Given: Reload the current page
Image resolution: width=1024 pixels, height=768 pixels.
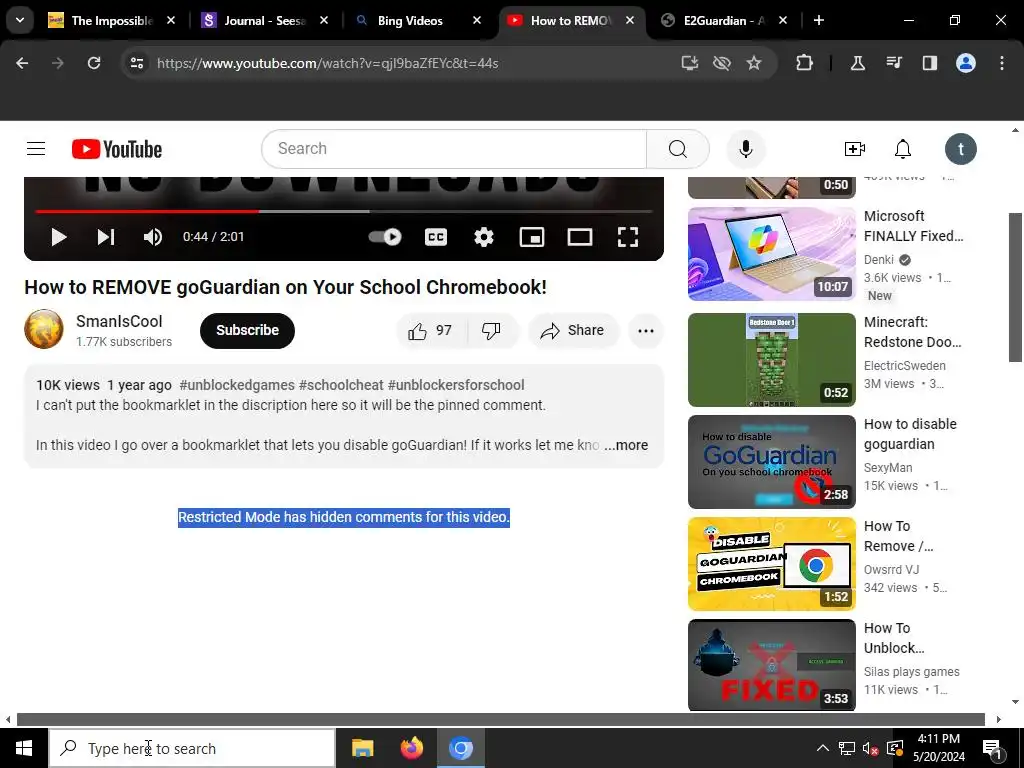Looking at the screenshot, I should (94, 63).
